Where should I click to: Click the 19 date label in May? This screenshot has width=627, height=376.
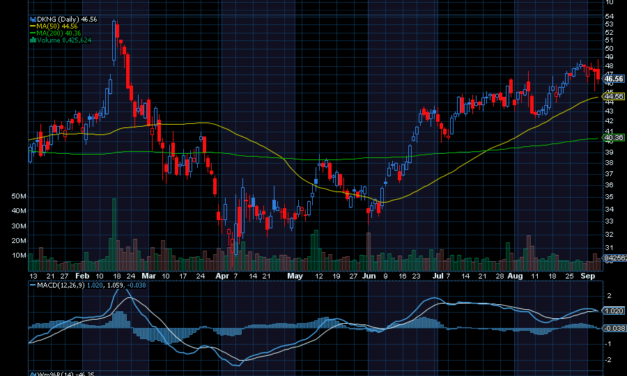tap(336, 276)
